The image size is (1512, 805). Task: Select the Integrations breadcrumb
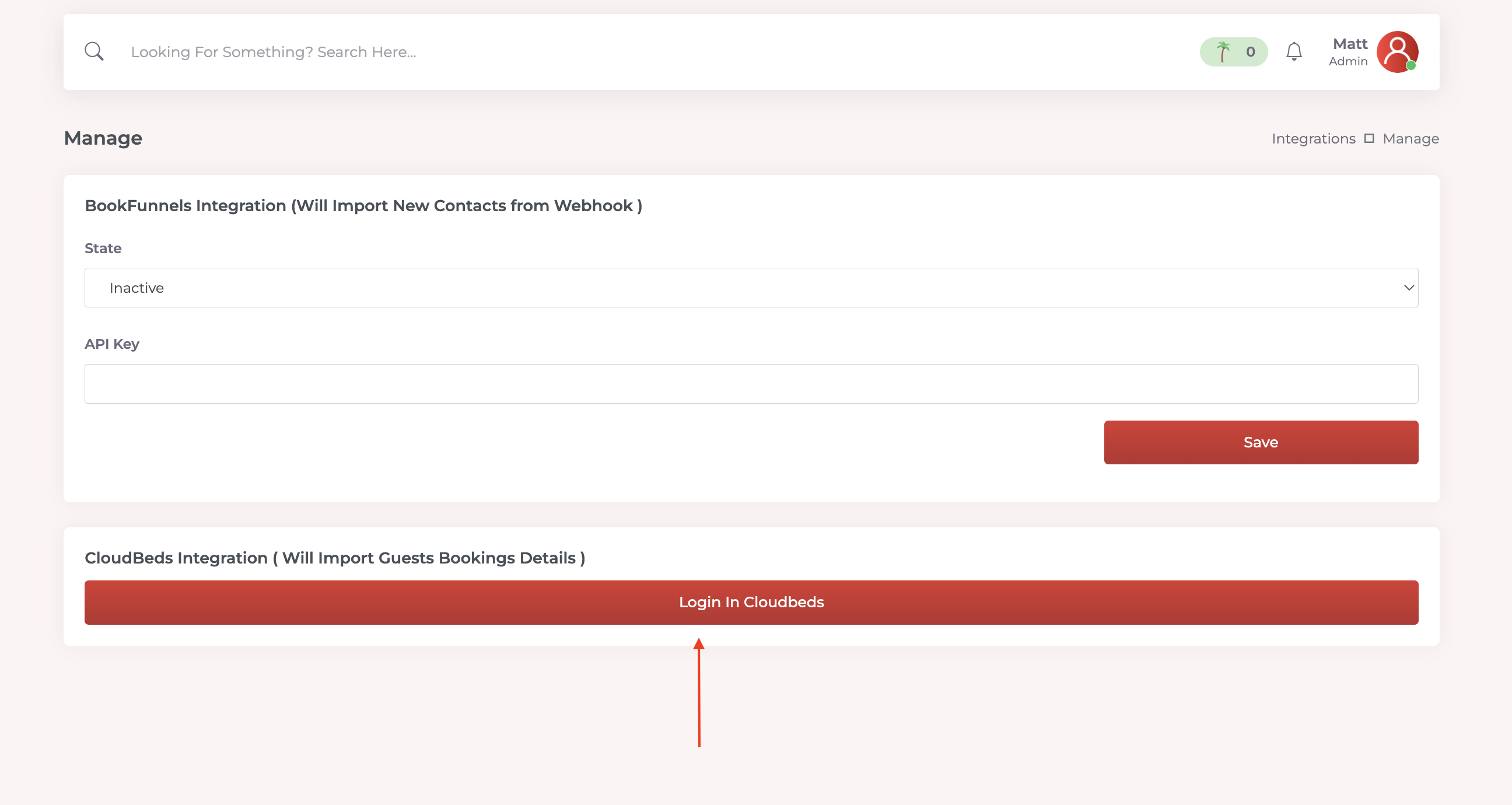pyautogui.click(x=1314, y=138)
